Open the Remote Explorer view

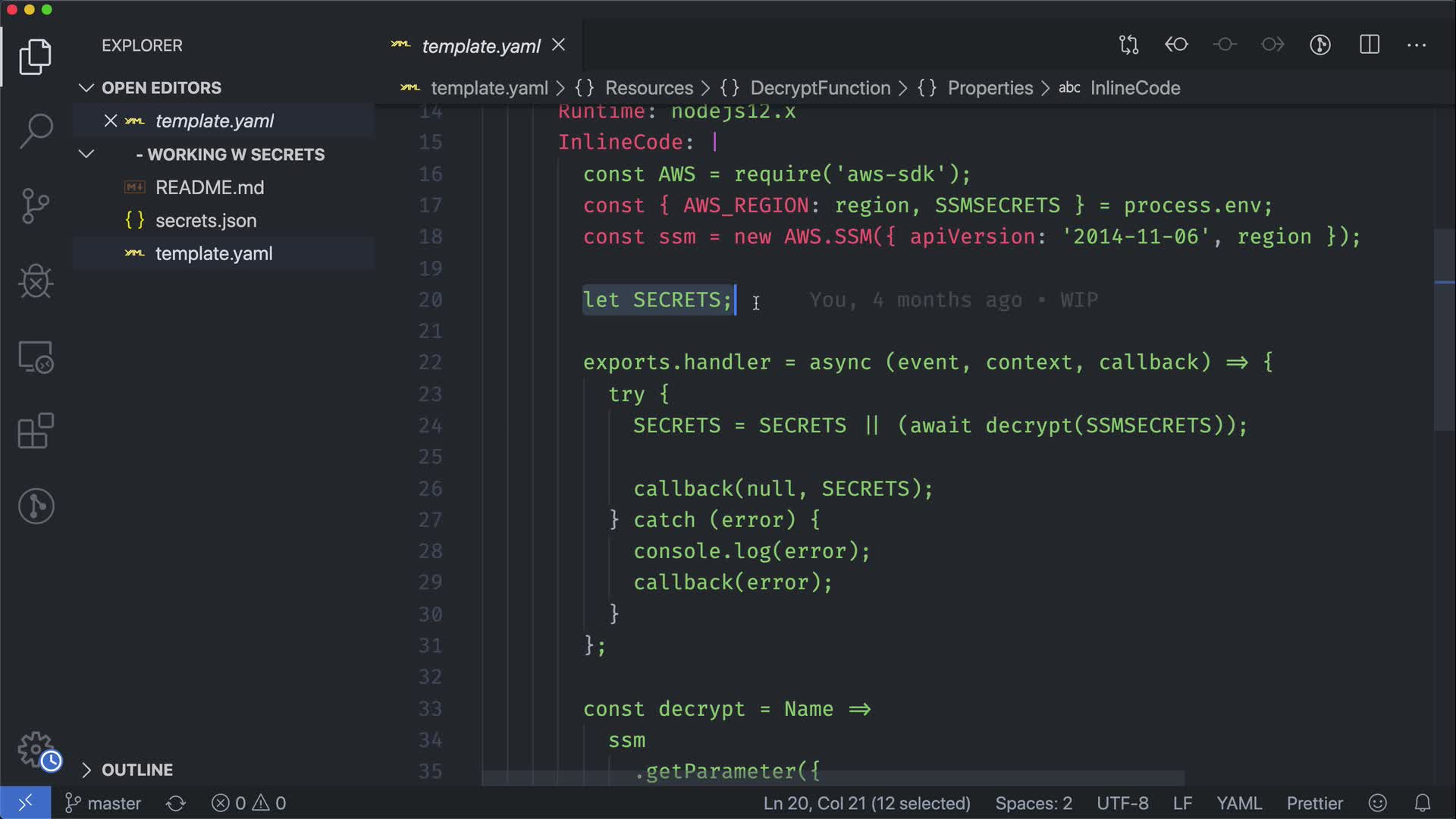pos(36,356)
